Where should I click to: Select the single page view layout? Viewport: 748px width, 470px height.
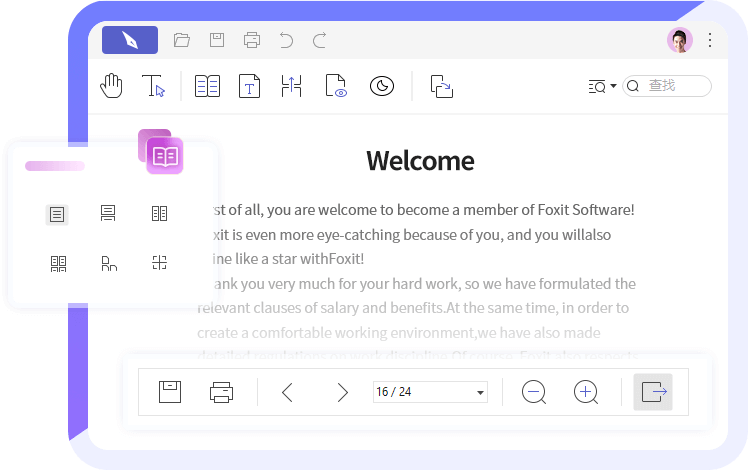click(x=57, y=214)
